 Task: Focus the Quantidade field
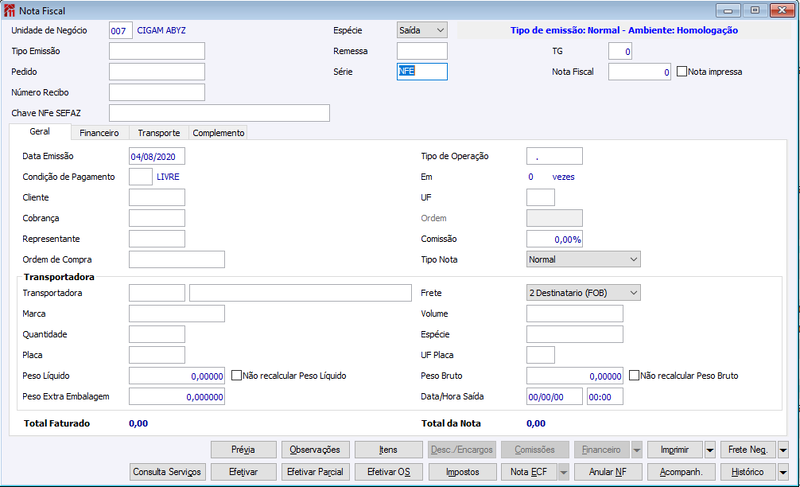coord(157,335)
